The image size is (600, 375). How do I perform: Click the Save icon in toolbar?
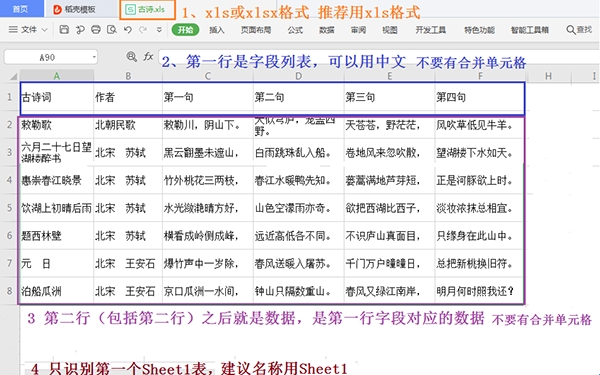64,29
